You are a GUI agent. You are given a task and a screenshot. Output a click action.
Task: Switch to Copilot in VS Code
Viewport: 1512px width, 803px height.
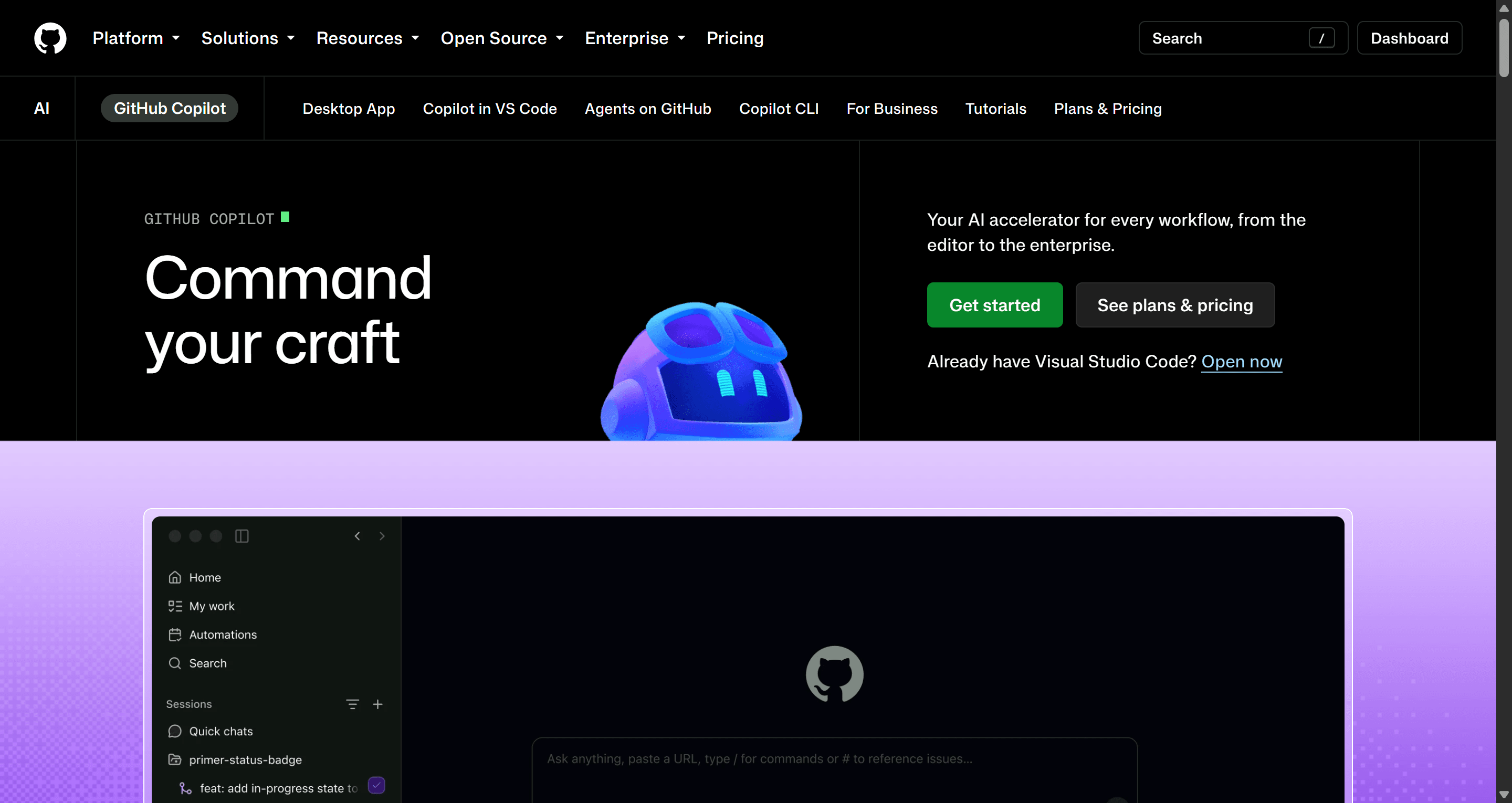click(489, 109)
